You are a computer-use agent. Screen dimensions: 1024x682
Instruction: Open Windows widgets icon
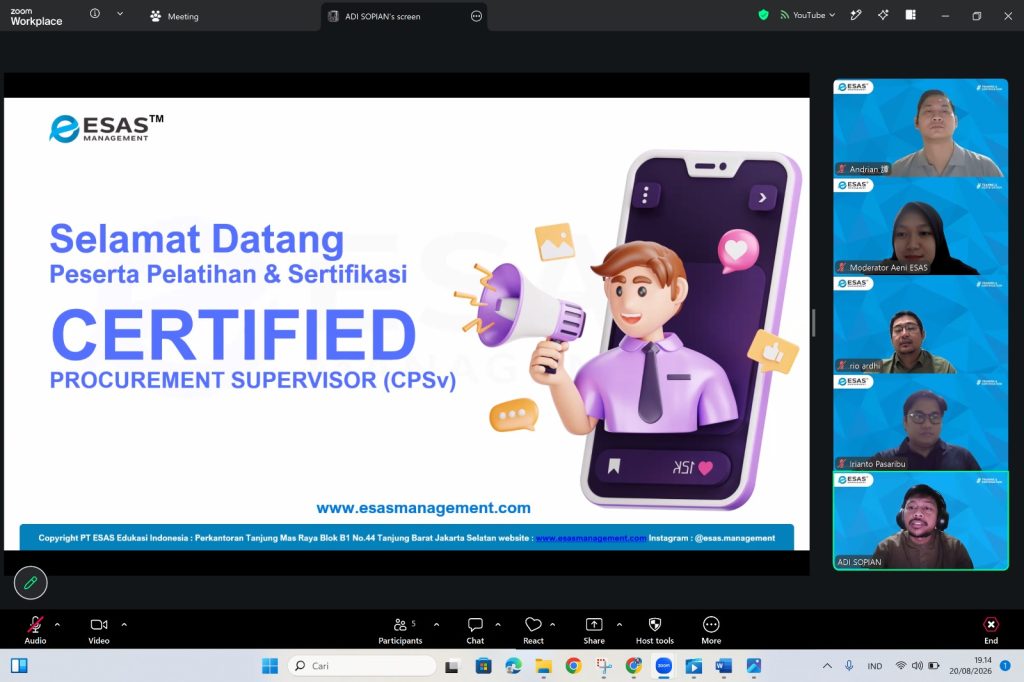[x=20, y=666]
